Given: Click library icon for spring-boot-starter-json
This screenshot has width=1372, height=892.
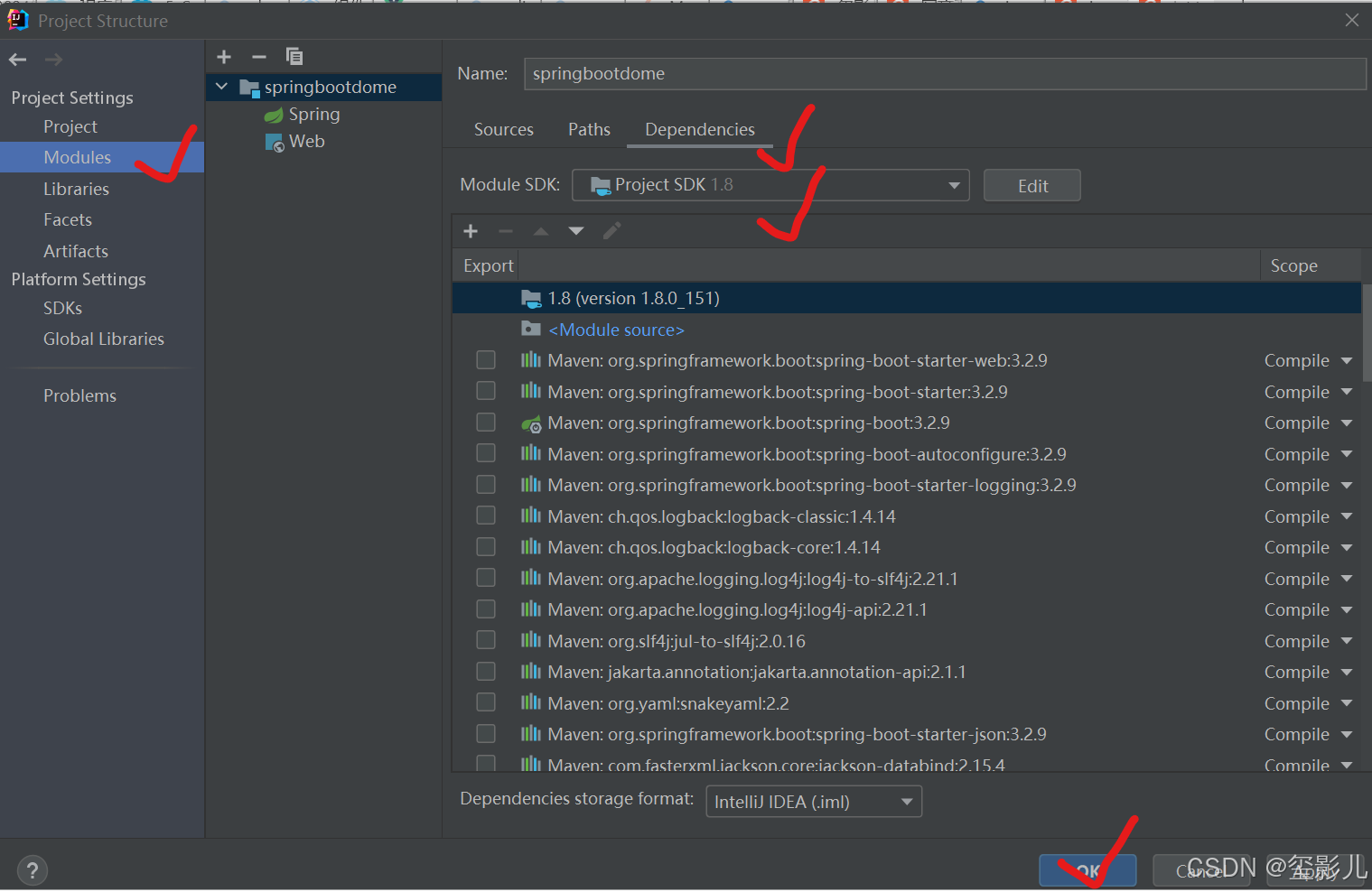Looking at the screenshot, I should pyautogui.click(x=531, y=734).
